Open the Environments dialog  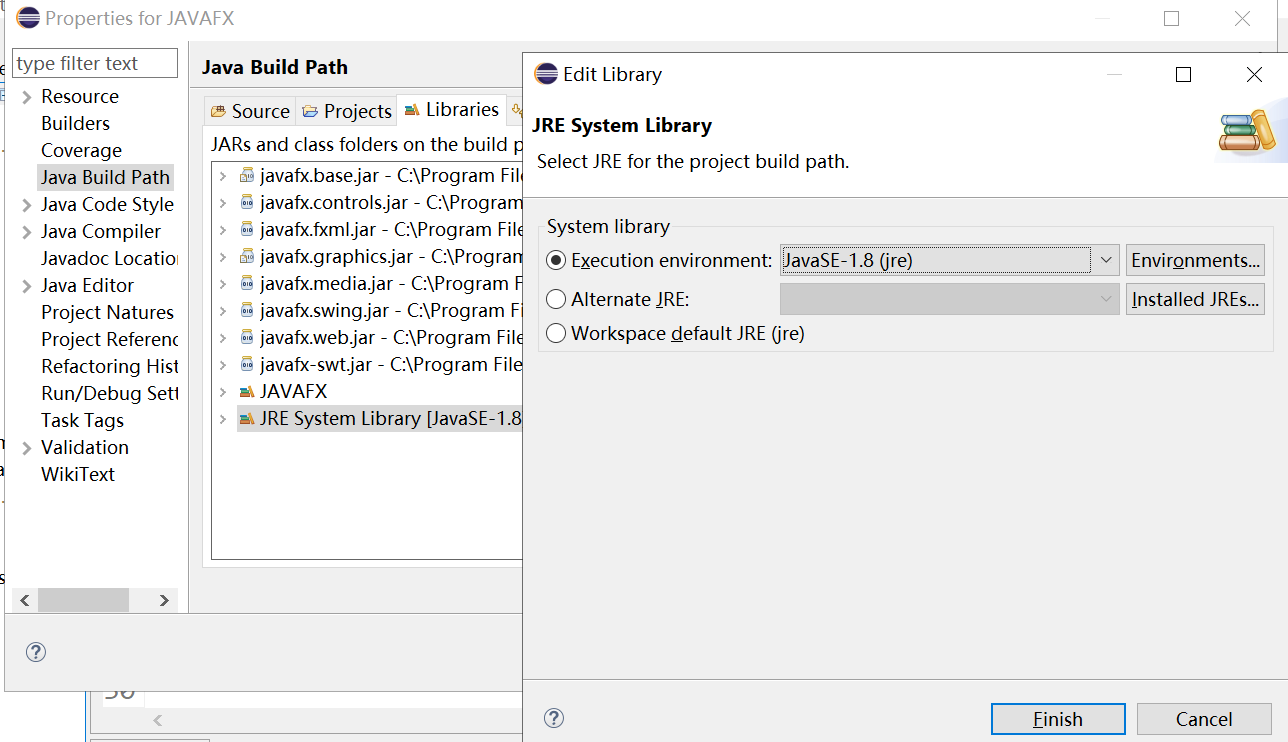[x=1195, y=259]
